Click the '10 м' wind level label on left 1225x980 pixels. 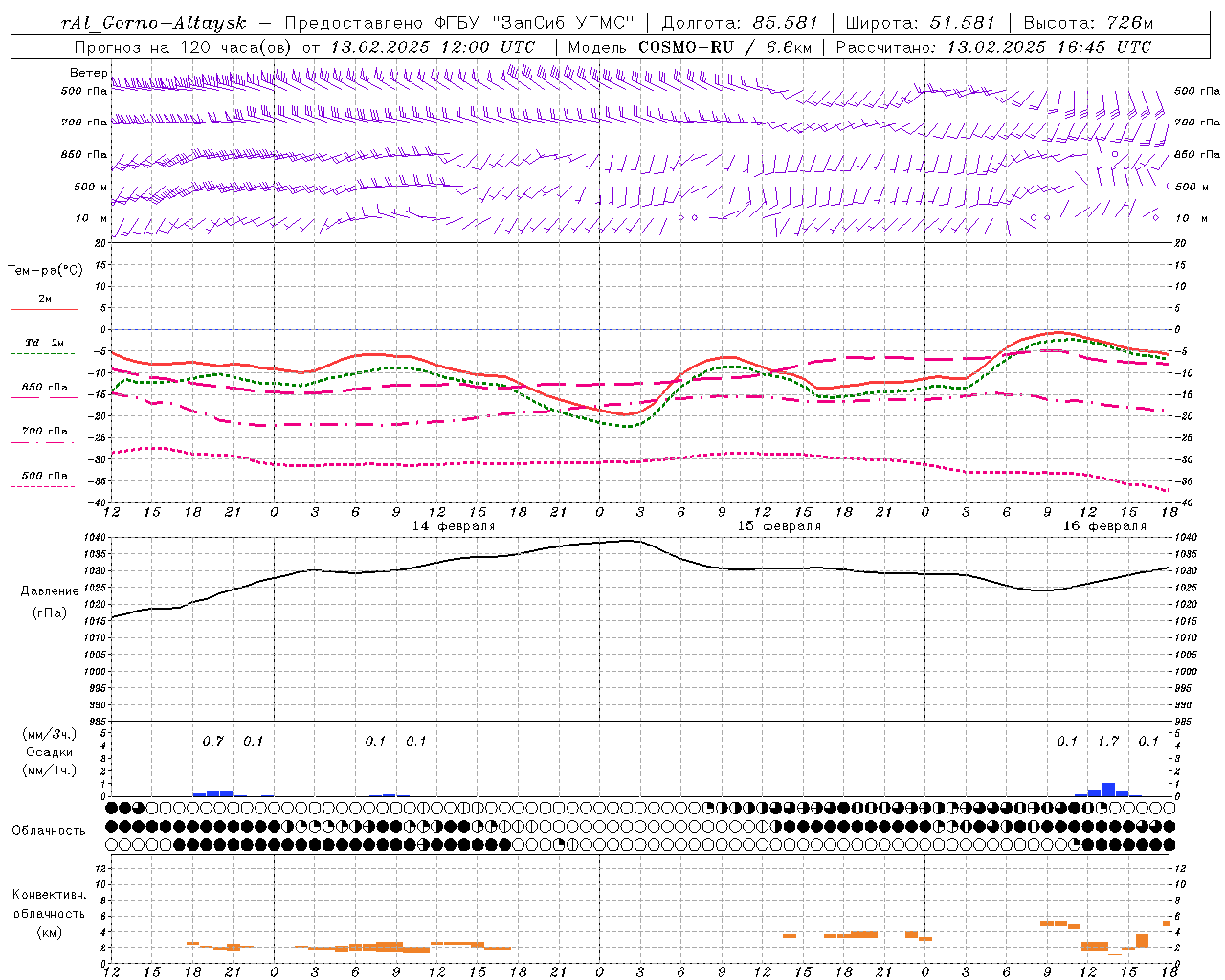pos(91,218)
